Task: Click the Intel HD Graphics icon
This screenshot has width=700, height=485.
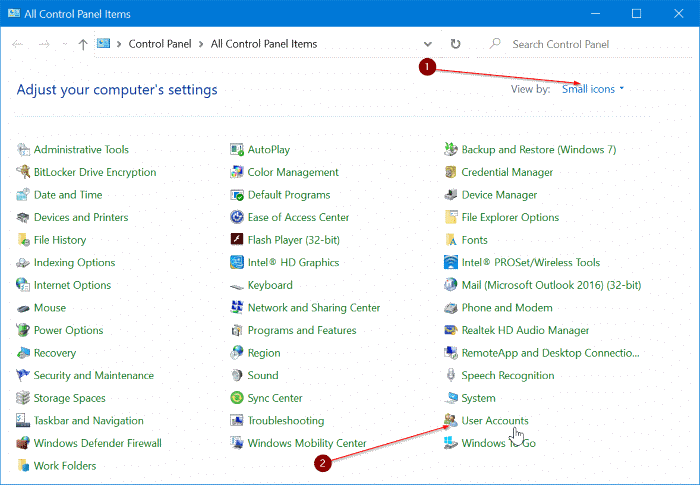Action: pos(237,263)
